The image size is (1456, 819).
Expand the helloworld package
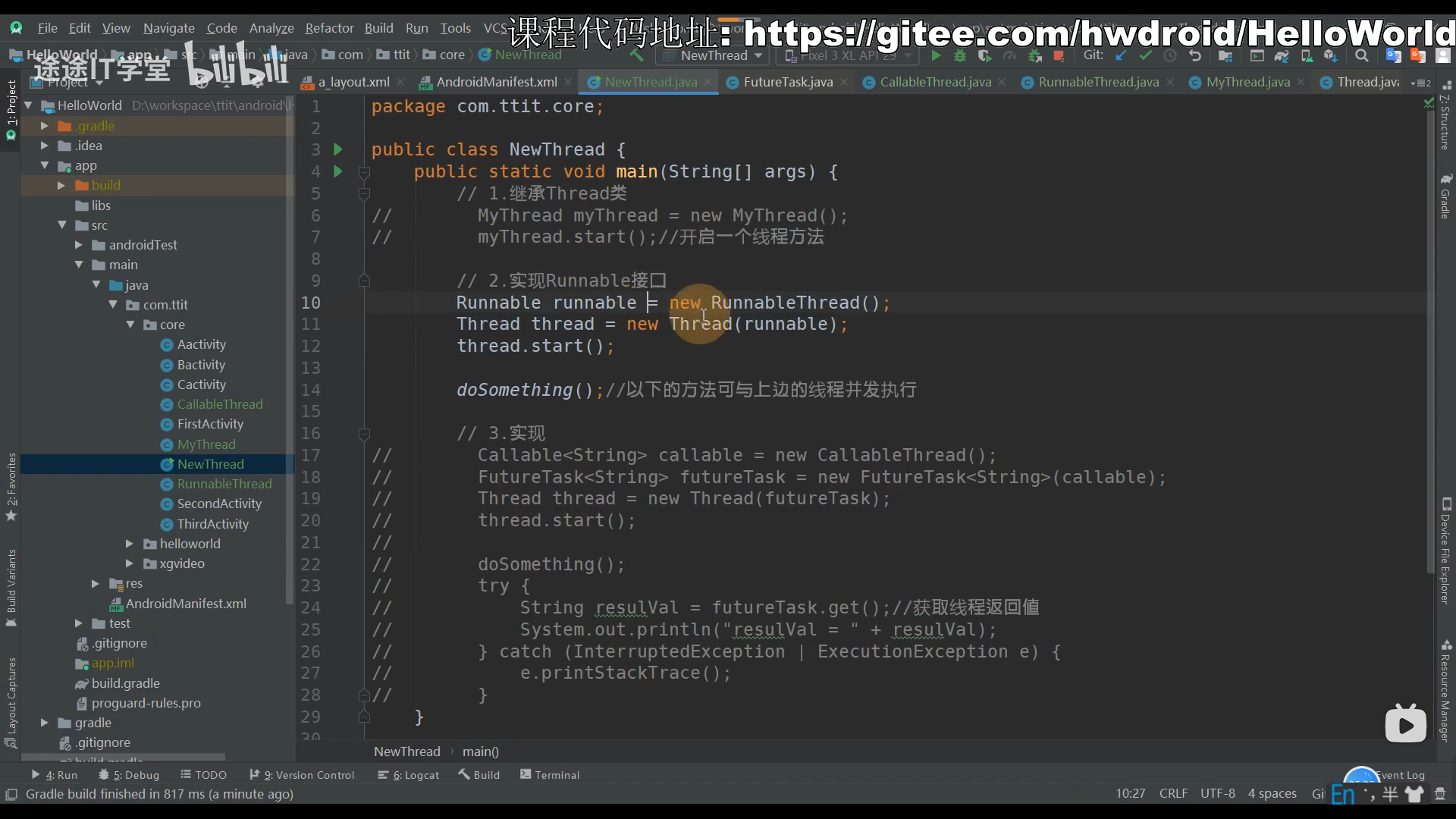pos(129,544)
